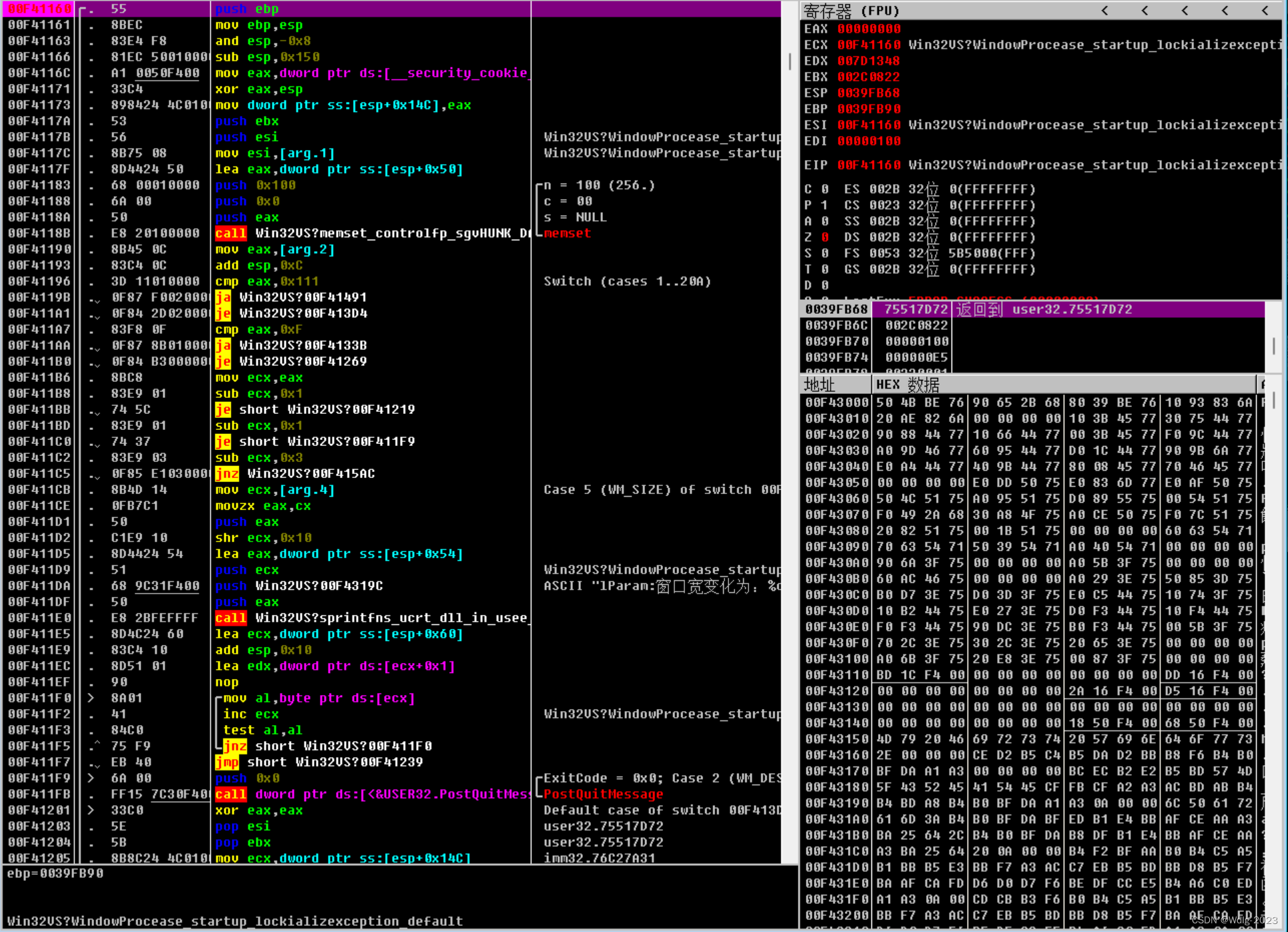Select the call to memset_controlfp instruction

point(373,234)
